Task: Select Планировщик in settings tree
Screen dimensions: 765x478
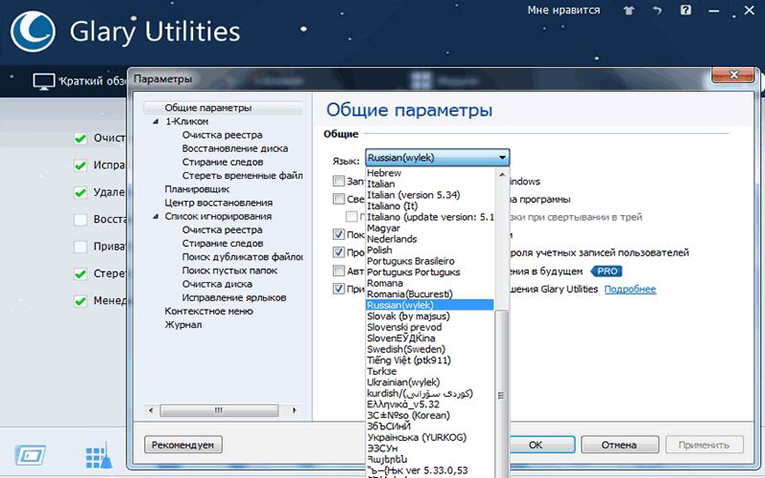Action: tap(197, 189)
